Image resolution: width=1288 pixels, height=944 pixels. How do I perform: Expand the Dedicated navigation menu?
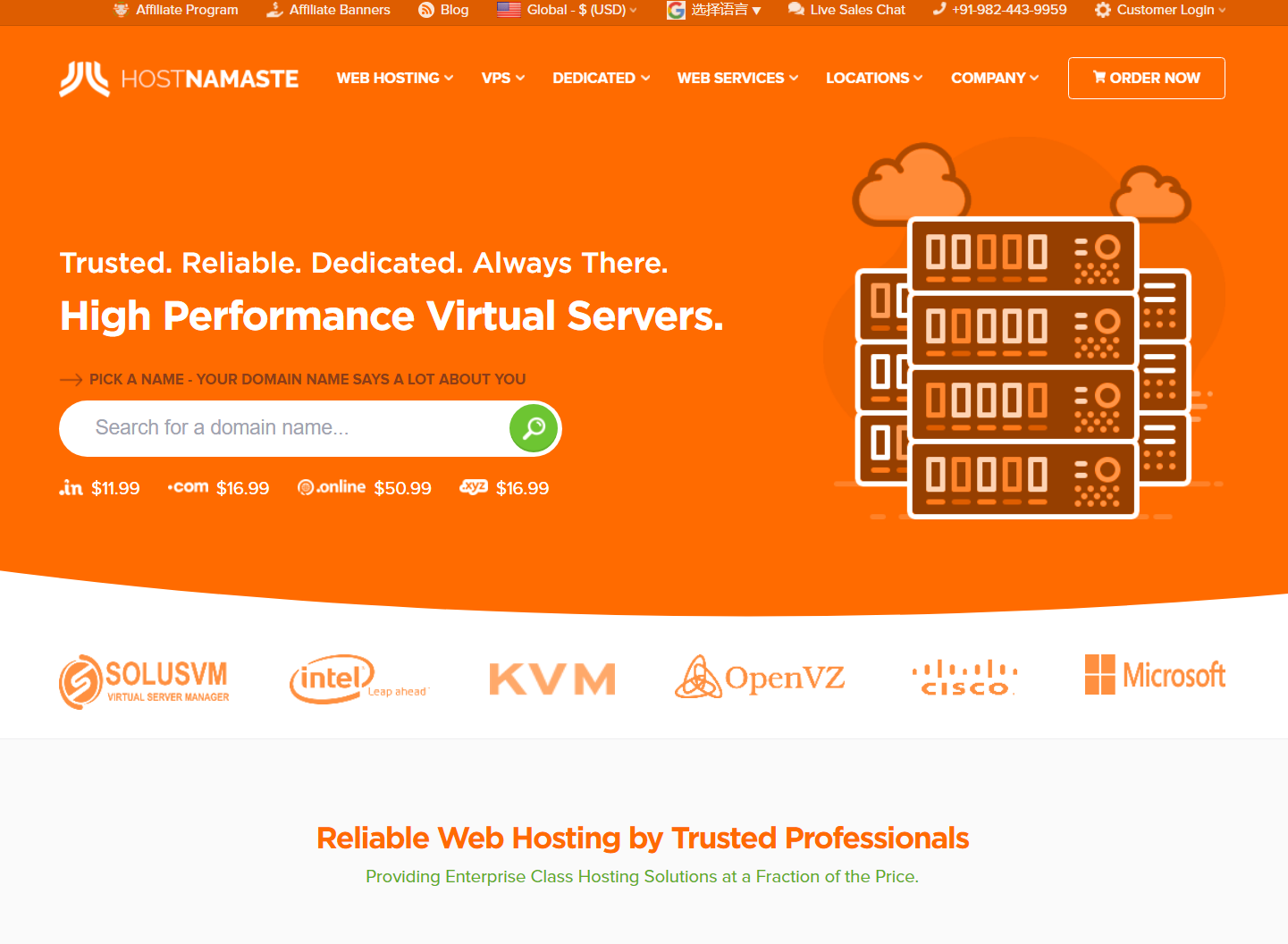(601, 79)
